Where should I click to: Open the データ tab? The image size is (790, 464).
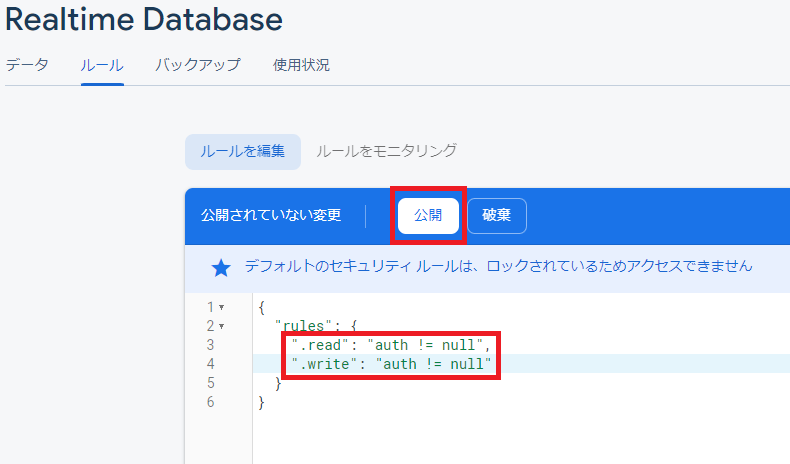(x=27, y=65)
